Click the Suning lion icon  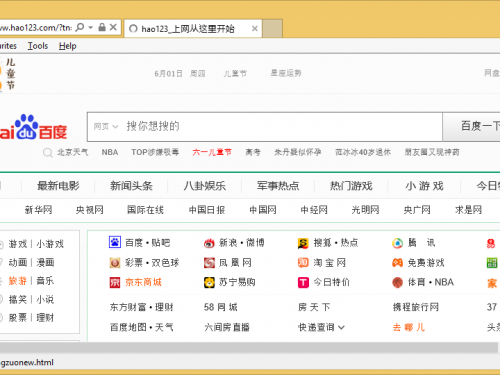coord(209,283)
